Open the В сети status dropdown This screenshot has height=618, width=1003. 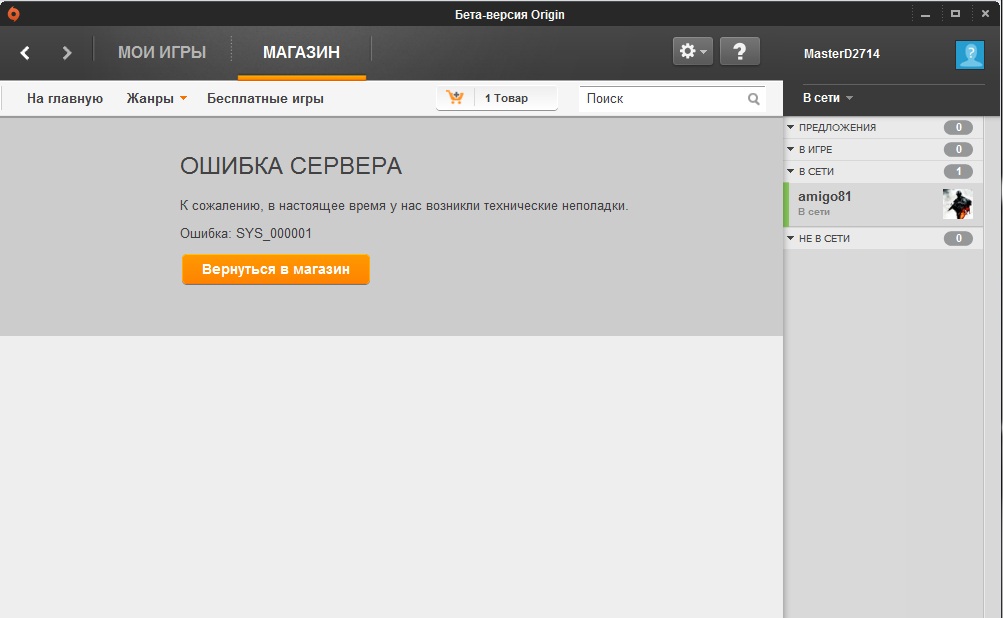tap(828, 98)
